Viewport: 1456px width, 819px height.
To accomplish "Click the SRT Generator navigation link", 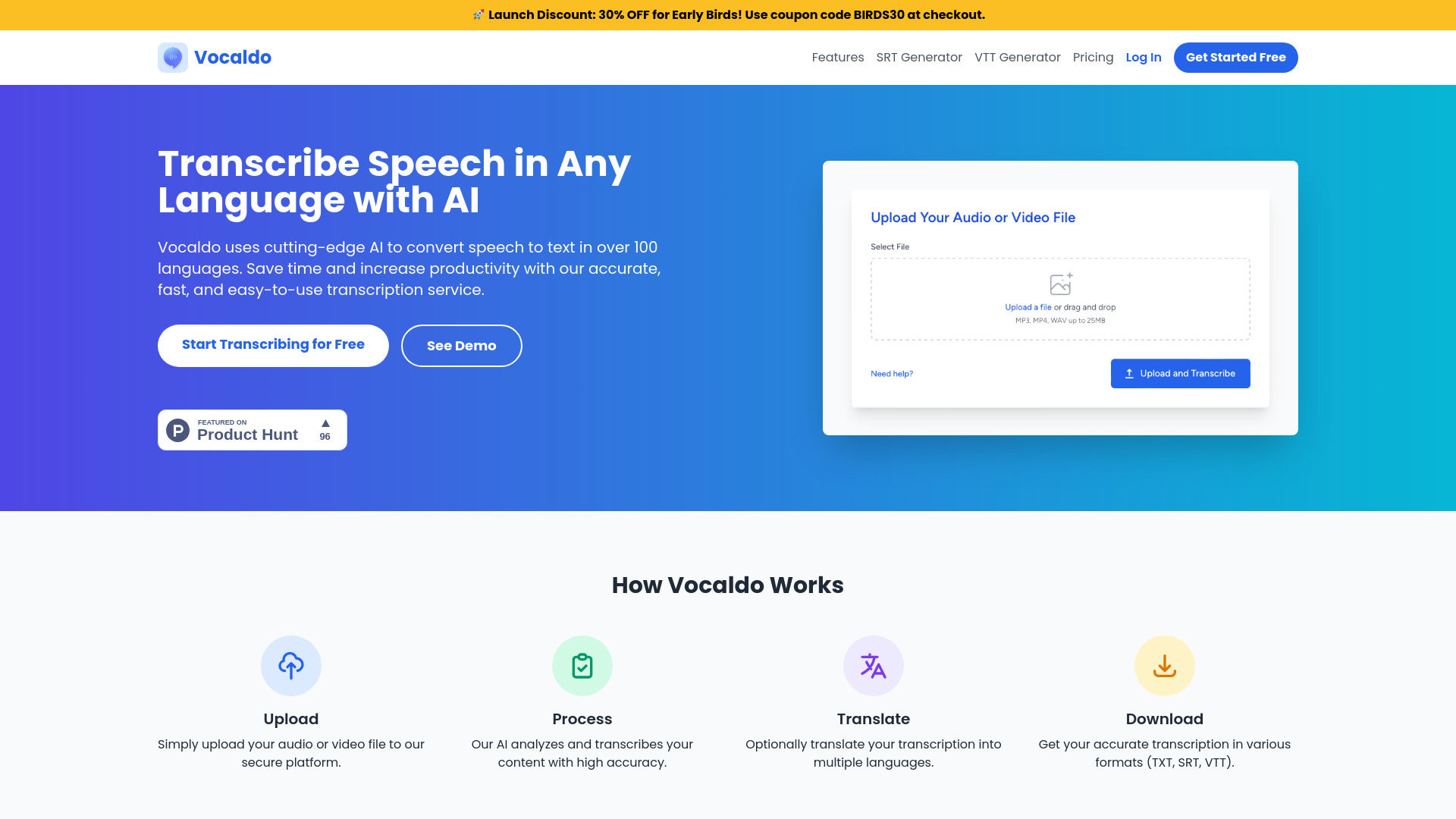I will click(919, 57).
